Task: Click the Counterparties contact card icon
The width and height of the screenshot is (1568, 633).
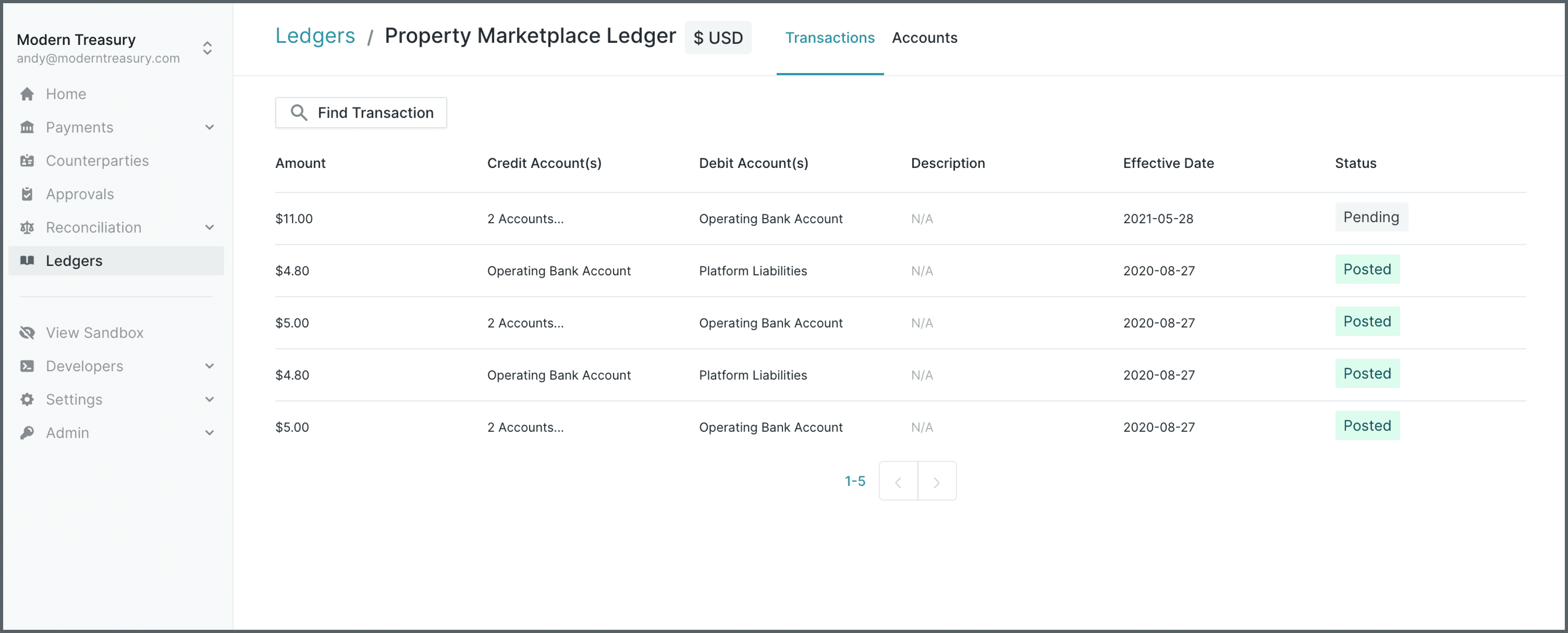Action: coord(27,160)
